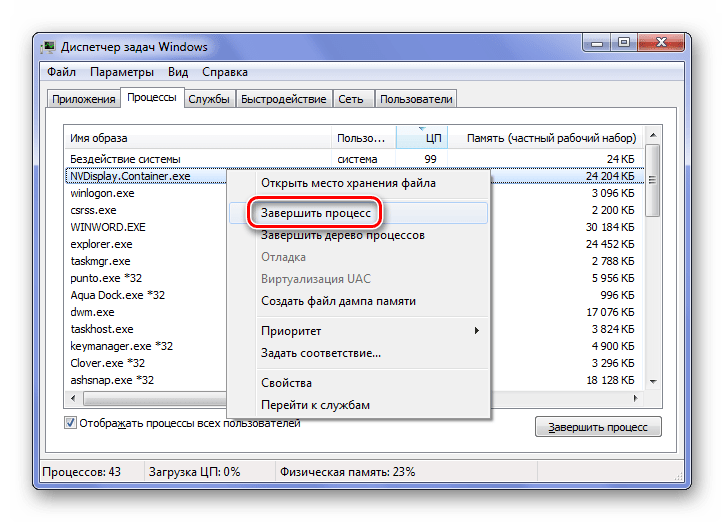Switch to the Службы tab
Screen dimensions: 725x522
[x=209, y=99]
